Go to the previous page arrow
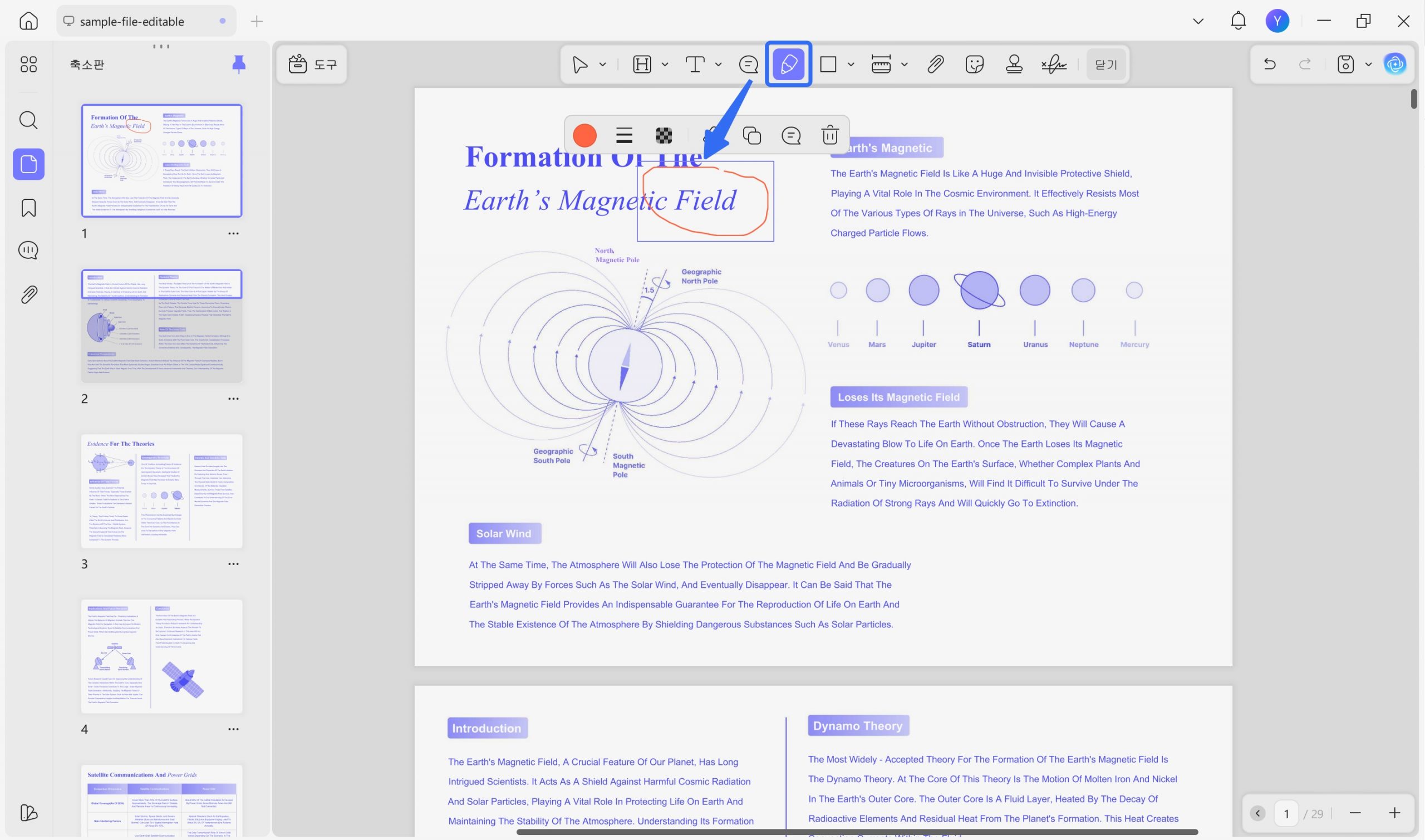Viewport: 1425px width, 840px height. [x=1257, y=813]
